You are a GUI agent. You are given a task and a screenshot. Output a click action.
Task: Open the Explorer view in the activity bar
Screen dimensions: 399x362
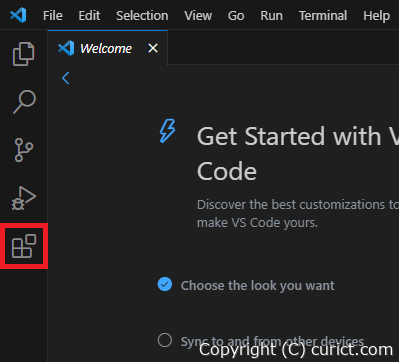click(23, 54)
